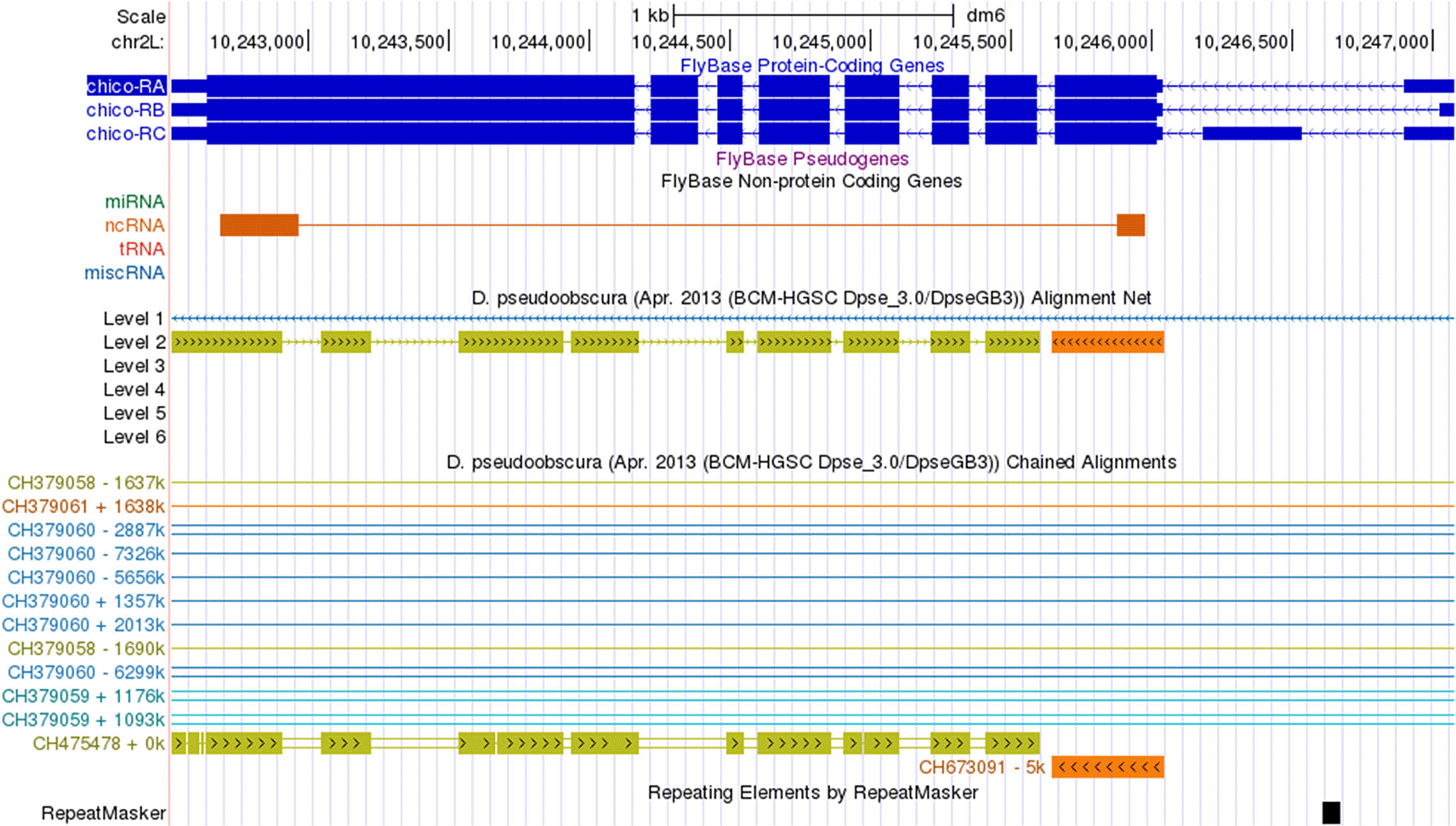1456x826 pixels.
Task: Click the ncRNA track label
Action: (x=134, y=225)
